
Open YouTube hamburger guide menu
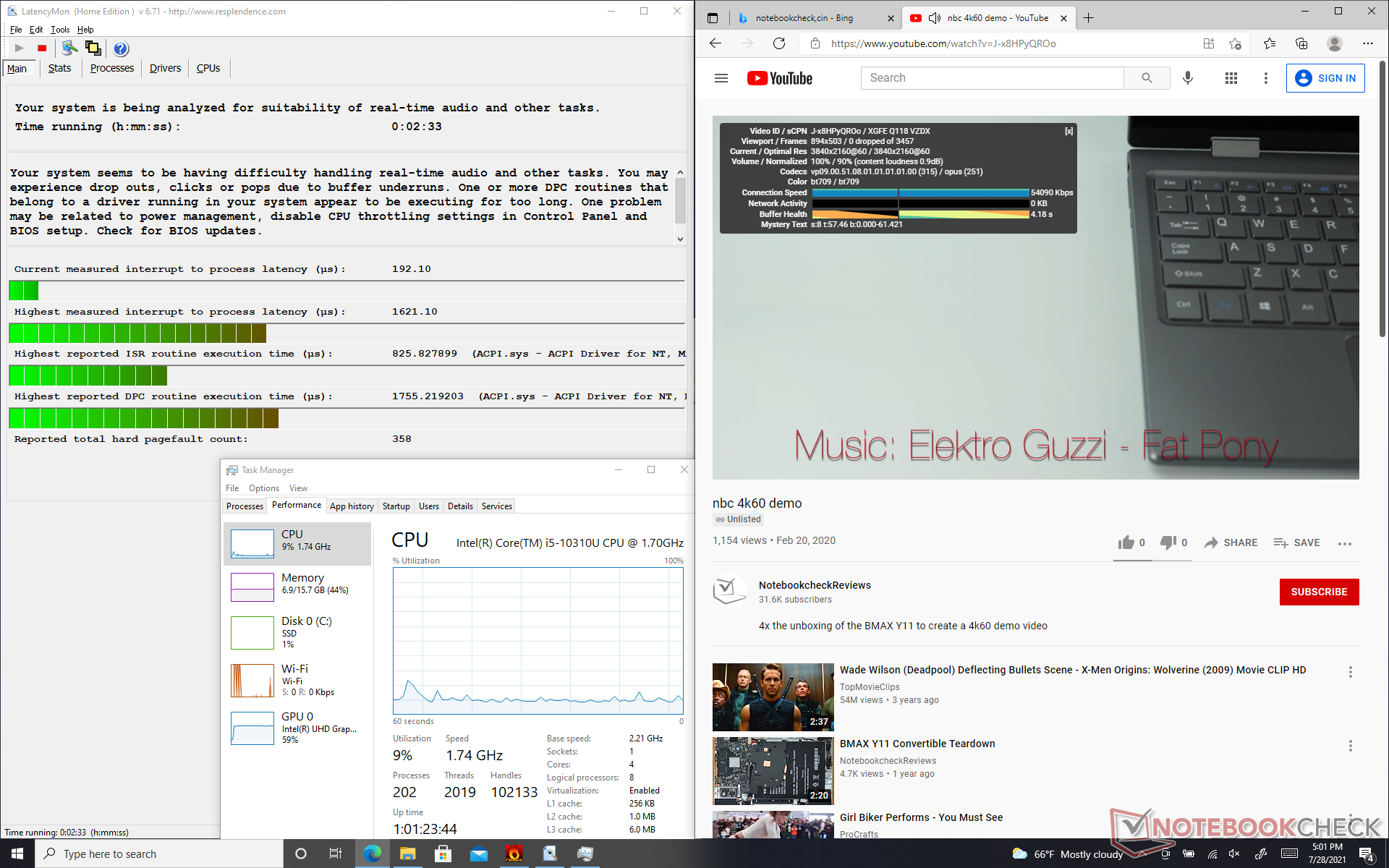tap(721, 78)
